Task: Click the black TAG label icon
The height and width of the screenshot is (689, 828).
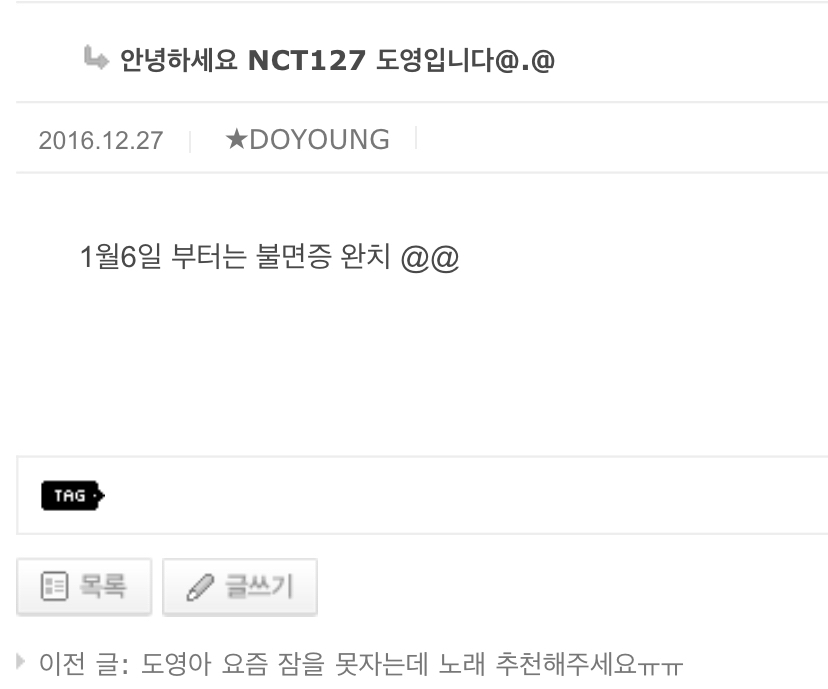Action: (73, 495)
